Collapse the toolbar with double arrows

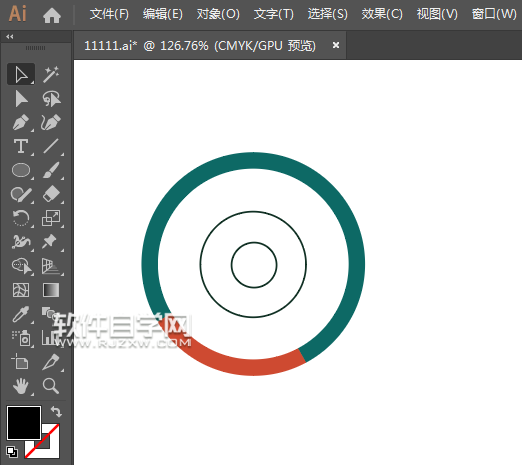10,37
